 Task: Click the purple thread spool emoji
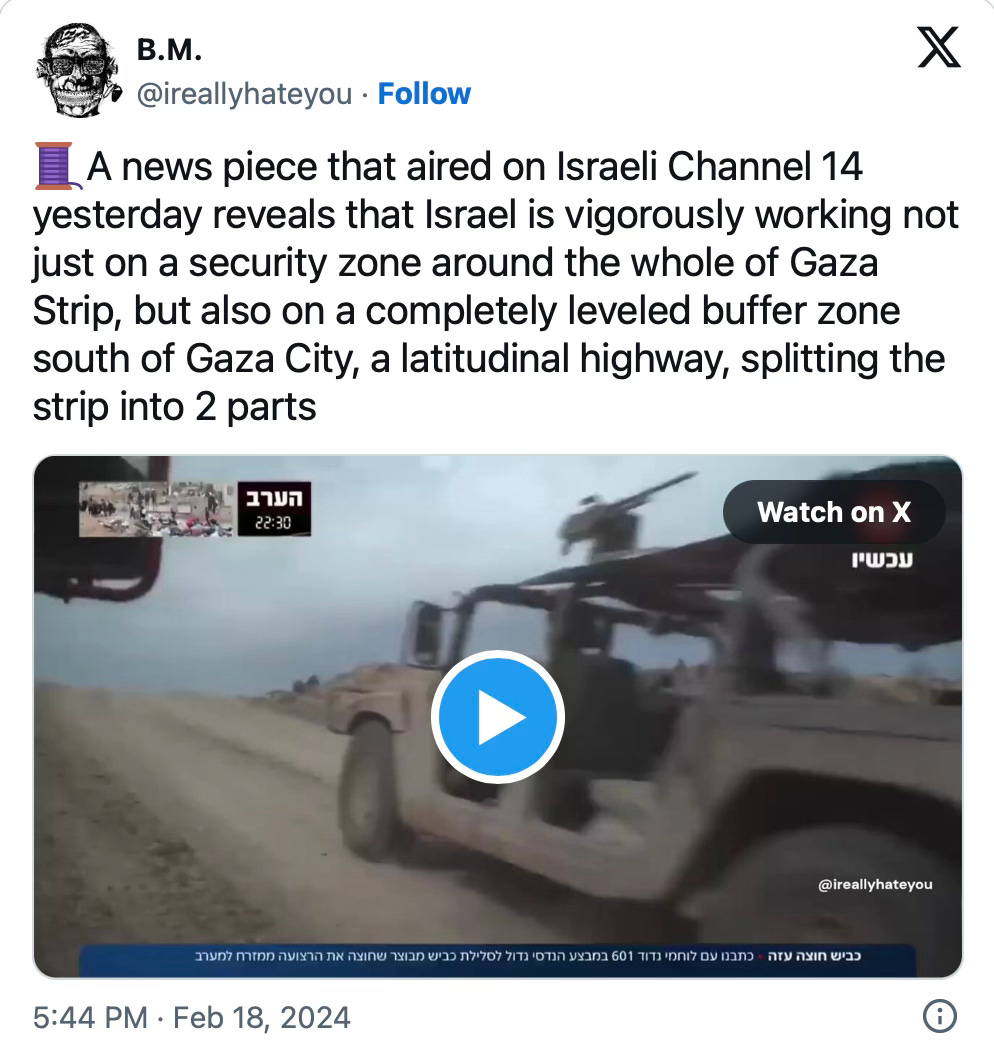[57, 166]
